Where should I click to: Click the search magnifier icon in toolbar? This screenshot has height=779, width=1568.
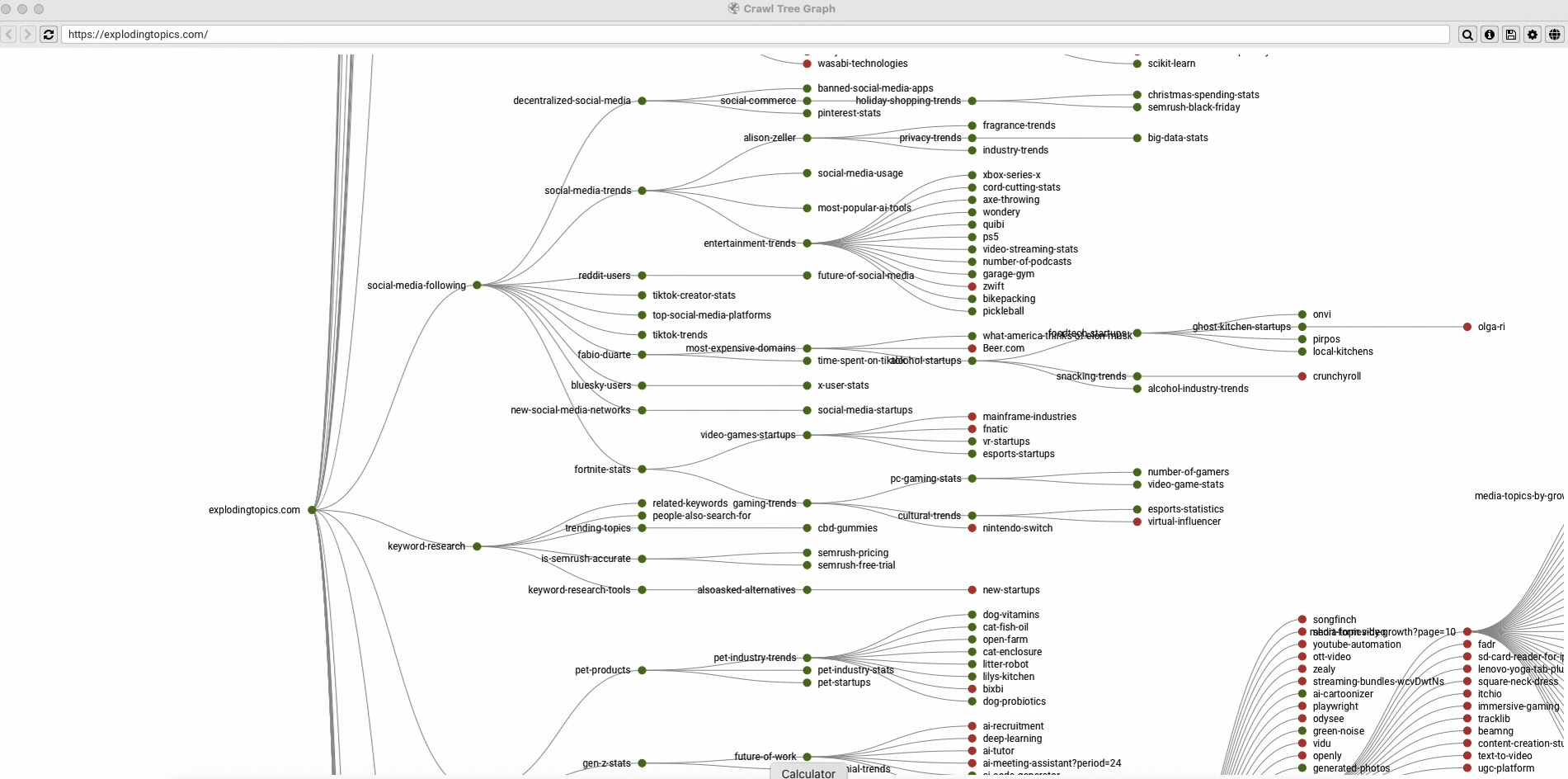1467,35
